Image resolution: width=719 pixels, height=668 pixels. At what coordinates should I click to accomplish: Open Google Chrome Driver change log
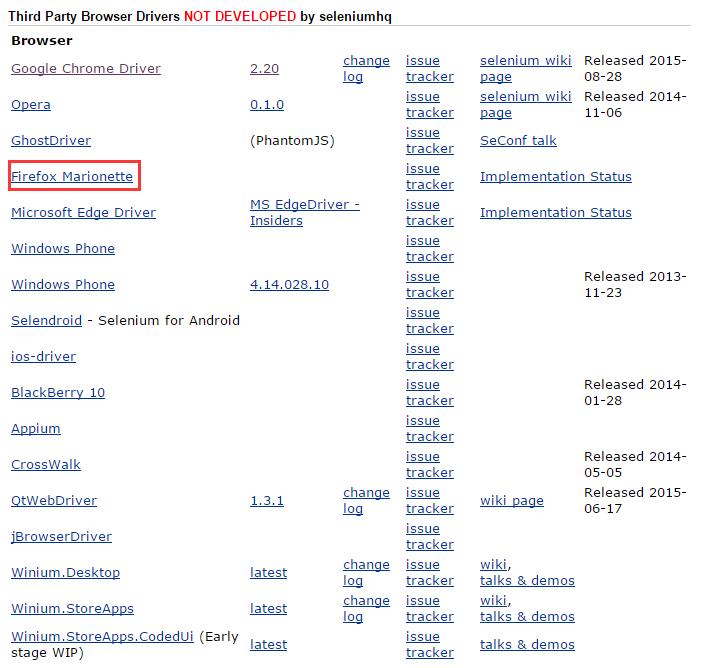[366, 68]
